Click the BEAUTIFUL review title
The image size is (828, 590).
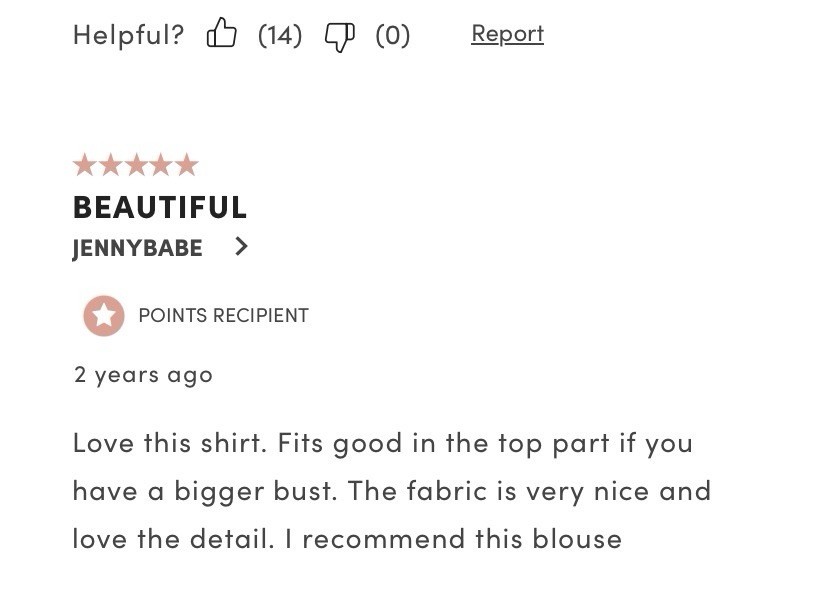pyautogui.click(x=160, y=207)
